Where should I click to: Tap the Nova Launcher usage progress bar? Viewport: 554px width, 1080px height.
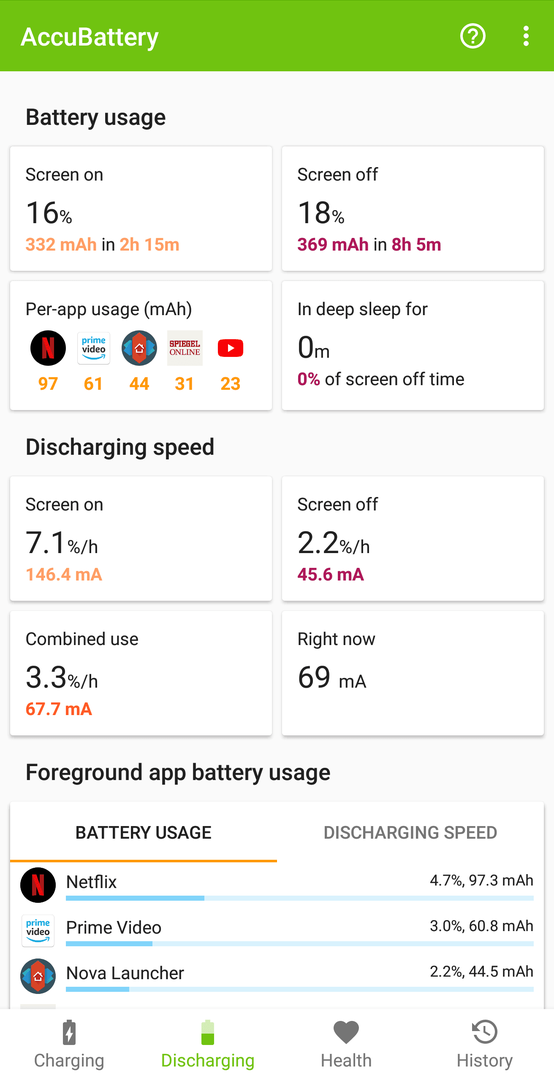coord(299,989)
